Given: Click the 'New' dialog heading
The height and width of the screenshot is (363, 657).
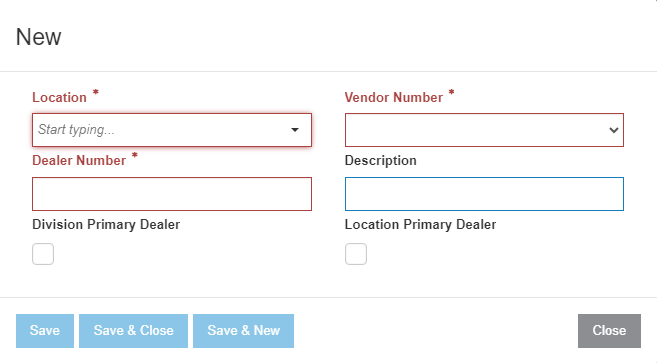Looking at the screenshot, I should tap(39, 37).
